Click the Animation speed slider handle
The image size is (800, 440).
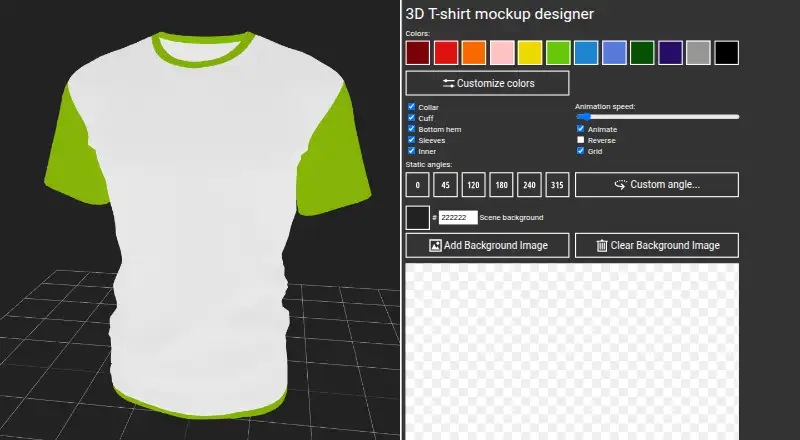[x=586, y=117]
